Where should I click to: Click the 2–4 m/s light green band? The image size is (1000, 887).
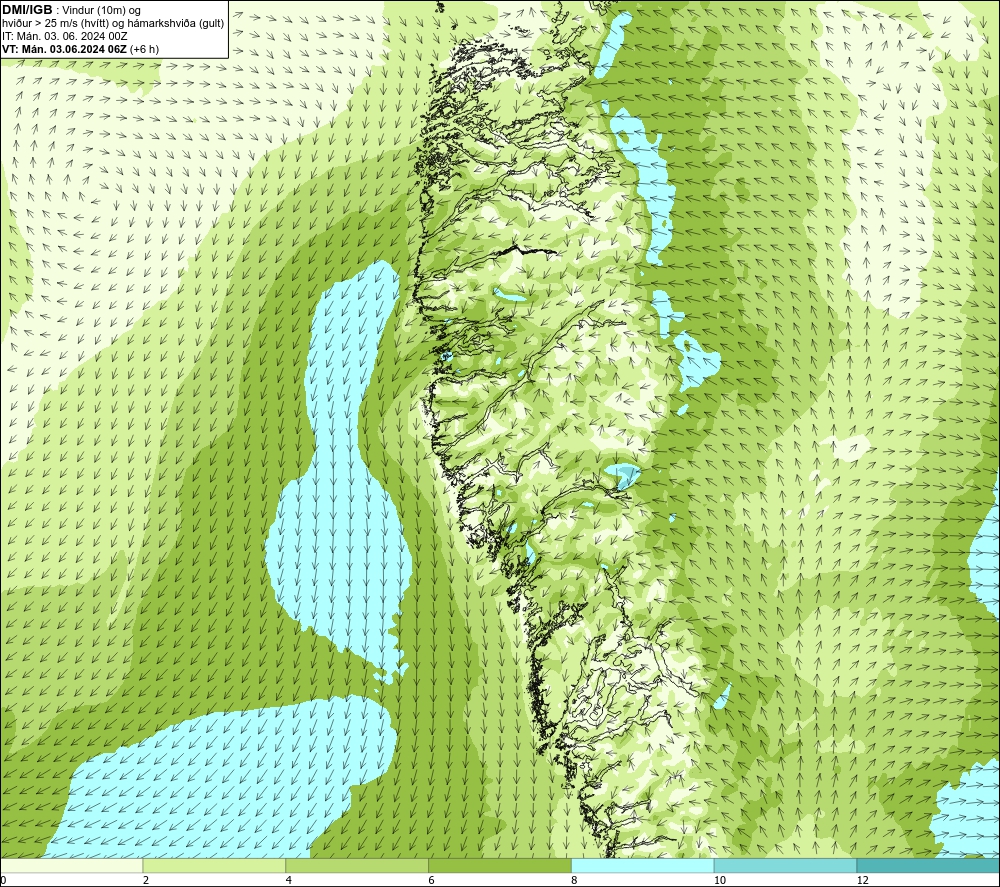(x=214, y=865)
